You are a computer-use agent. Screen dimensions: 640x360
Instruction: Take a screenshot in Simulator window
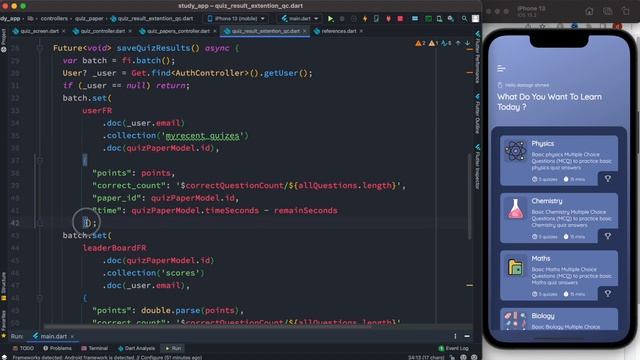pyautogui.click(x=608, y=11)
